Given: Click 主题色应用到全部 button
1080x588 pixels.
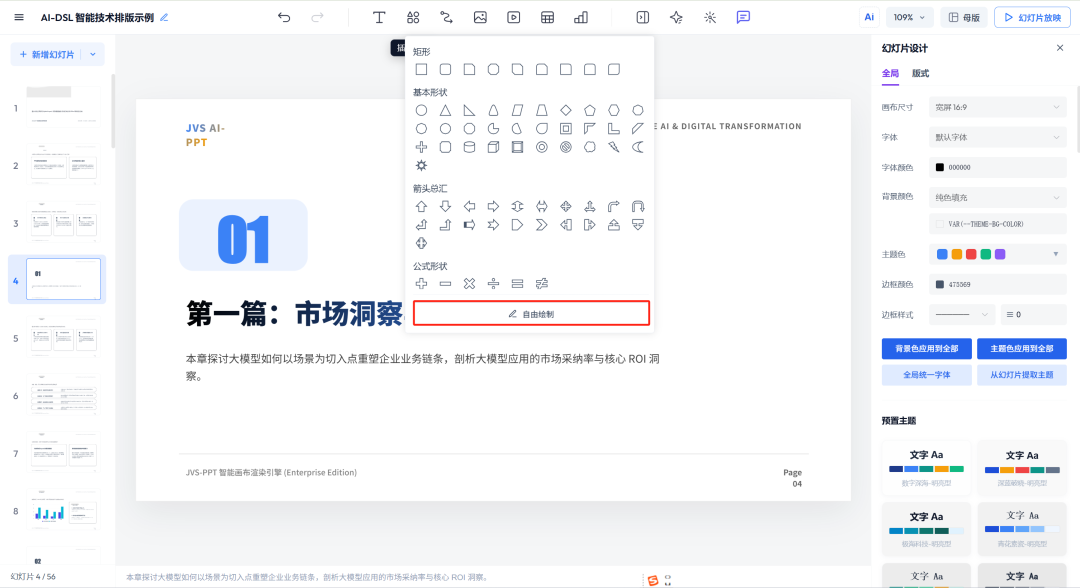Looking at the screenshot, I should 1021,348.
